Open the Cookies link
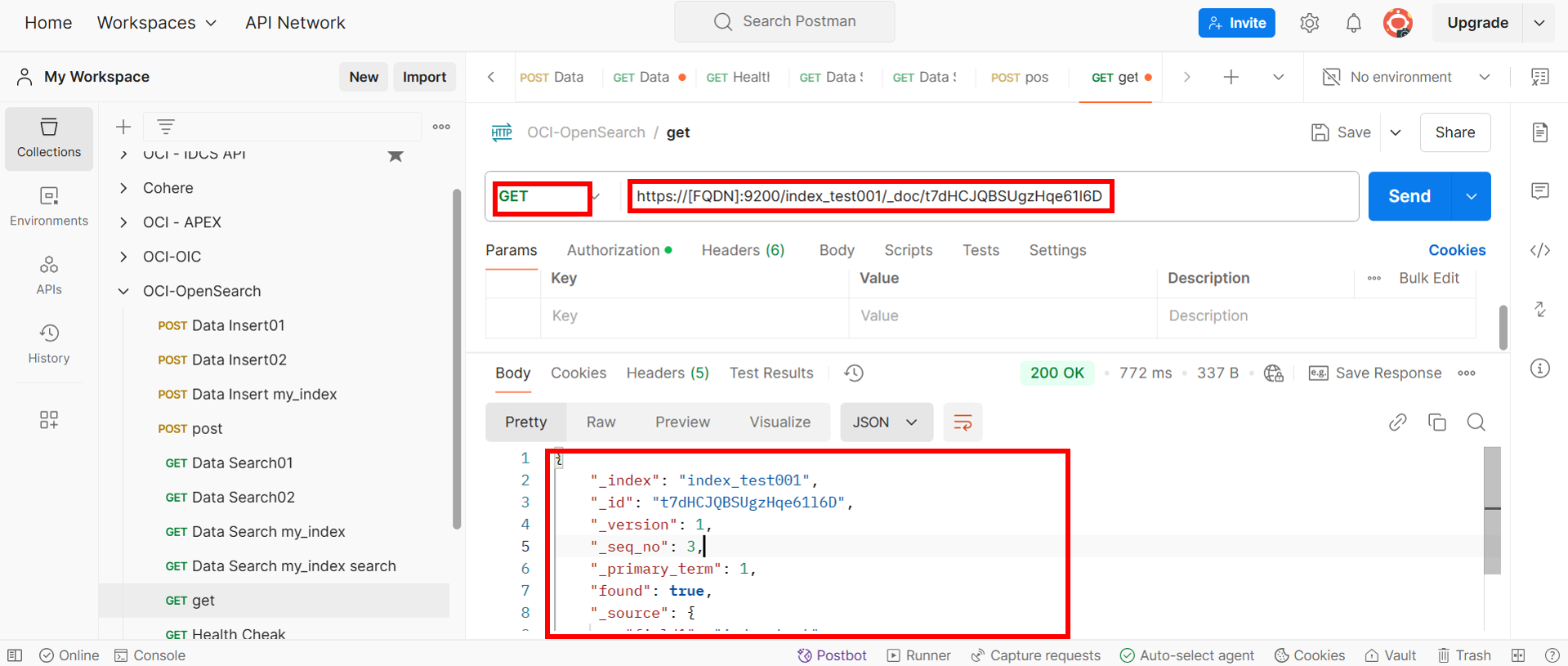1568x666 pixels. point(1457,250)
